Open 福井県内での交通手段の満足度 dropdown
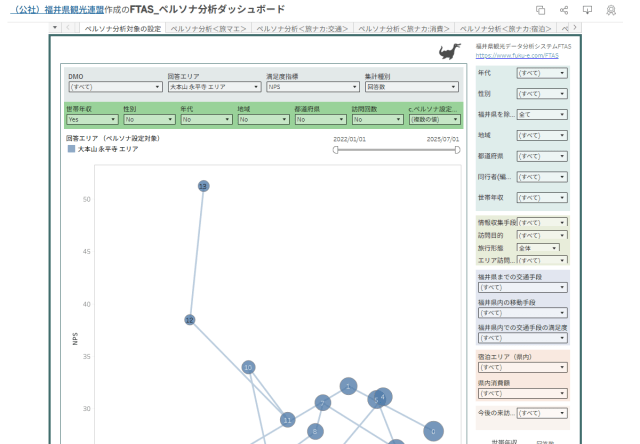Viewport: 640px width, 444px height. [522, 338]
